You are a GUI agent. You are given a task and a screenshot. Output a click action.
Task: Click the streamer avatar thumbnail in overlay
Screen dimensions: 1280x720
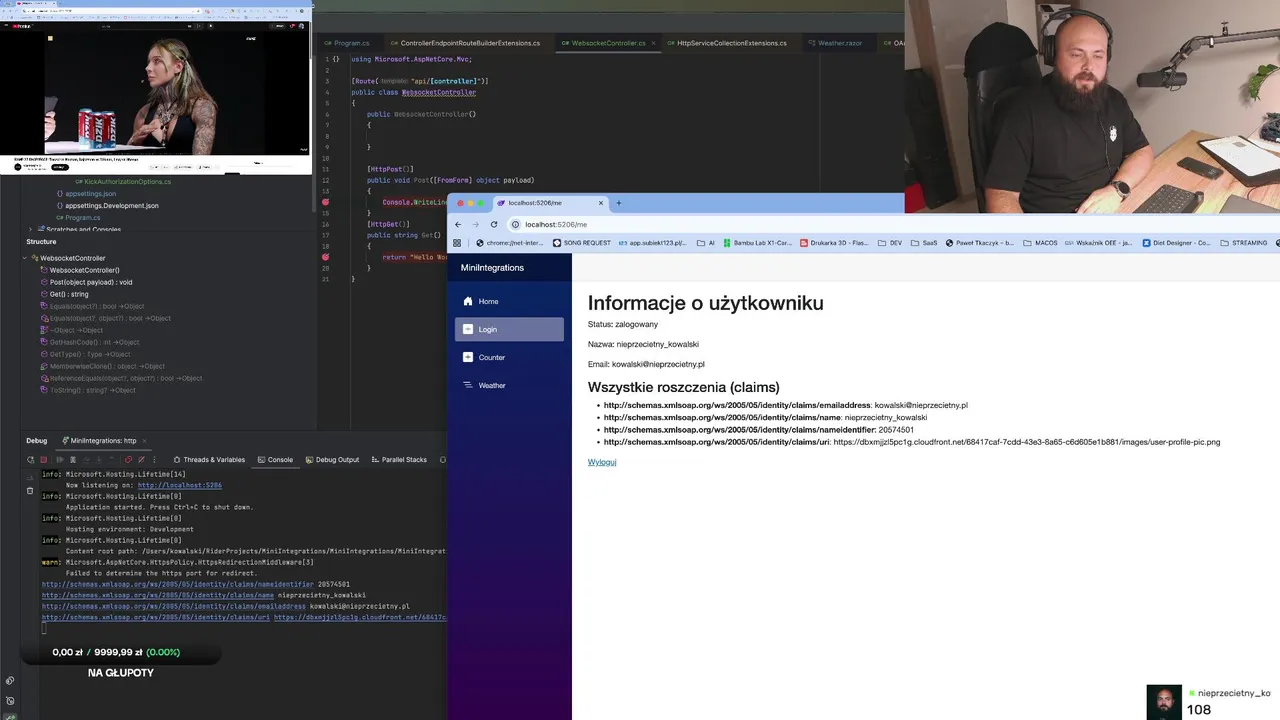[1164, 702]
